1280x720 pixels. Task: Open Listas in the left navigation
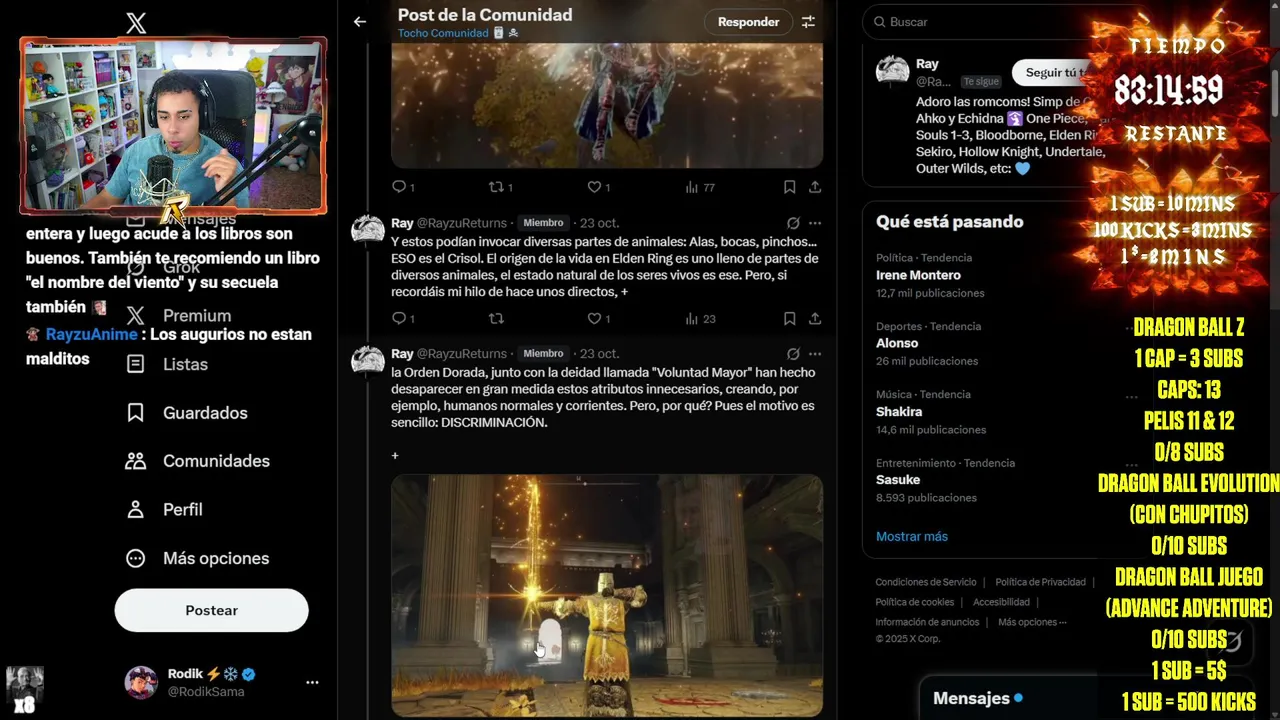(168, 364)
